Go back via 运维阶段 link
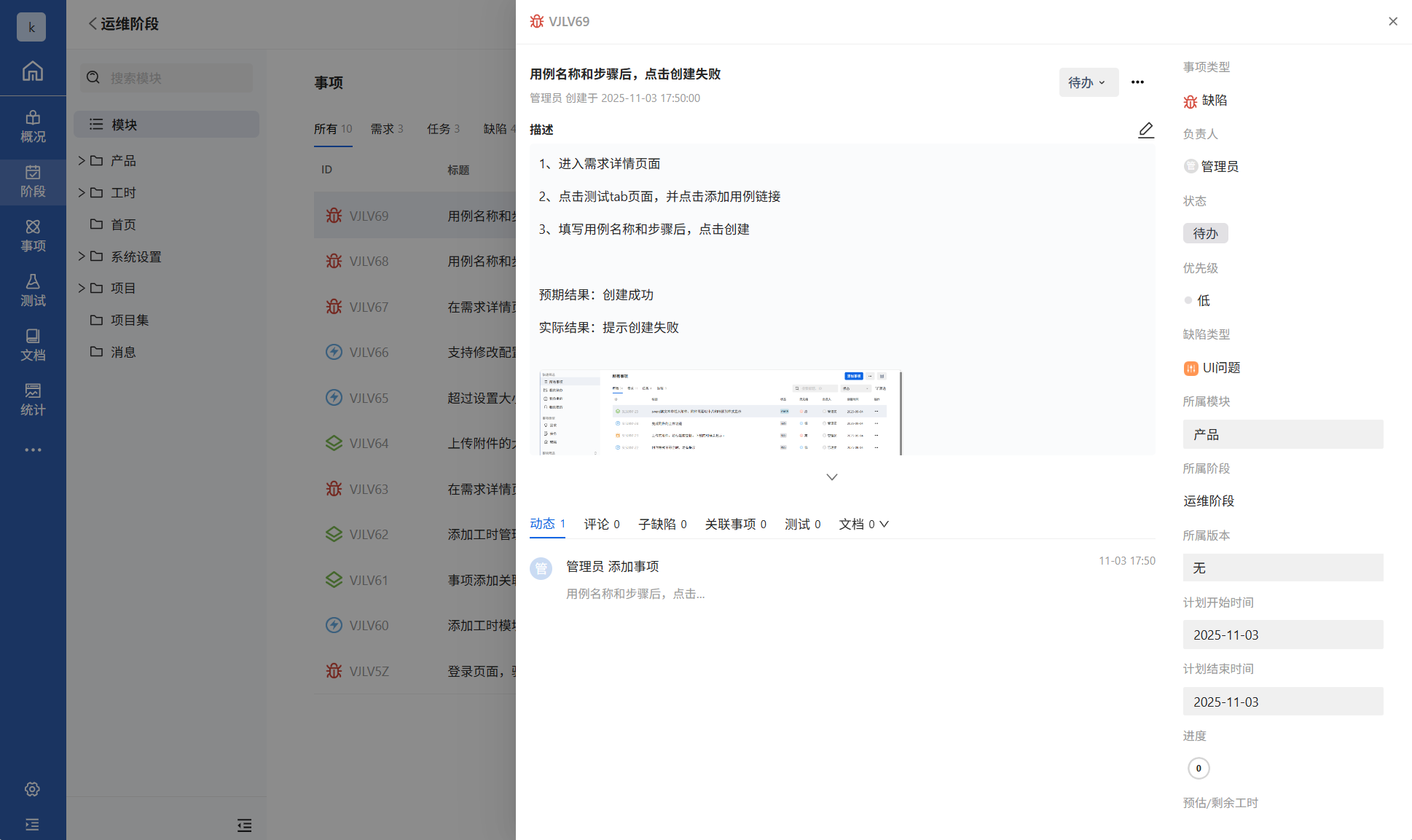 click(123, 23)
